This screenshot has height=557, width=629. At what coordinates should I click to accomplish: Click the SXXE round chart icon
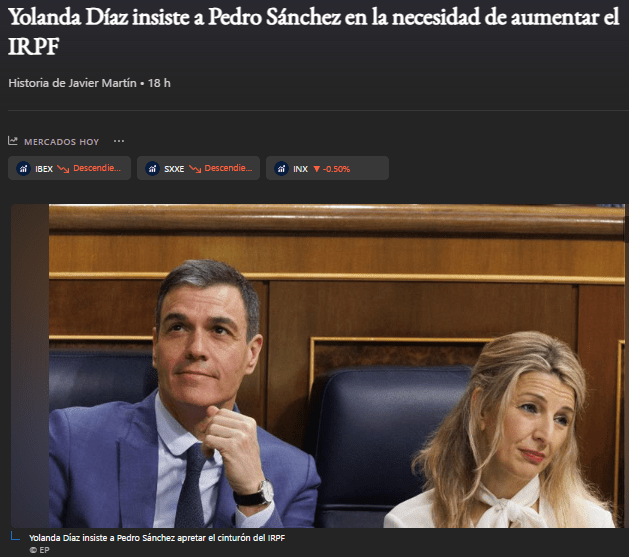tap(152, 168)
